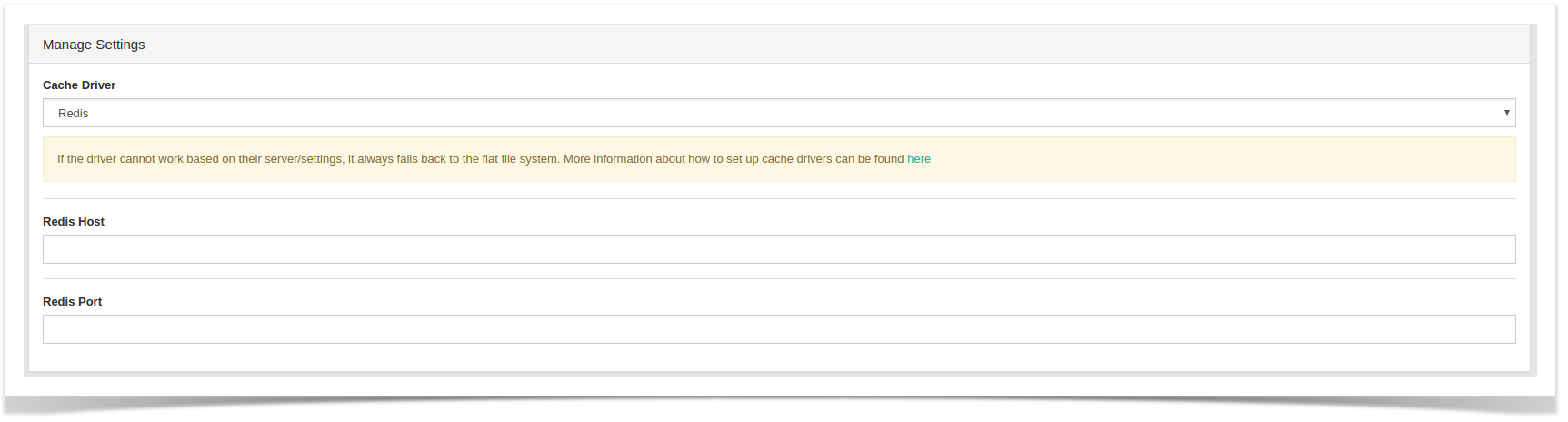Follow the "here" cache drivers link
Image resolution: width=1568 pixels, height=422 pixels.
coord(919,159)
